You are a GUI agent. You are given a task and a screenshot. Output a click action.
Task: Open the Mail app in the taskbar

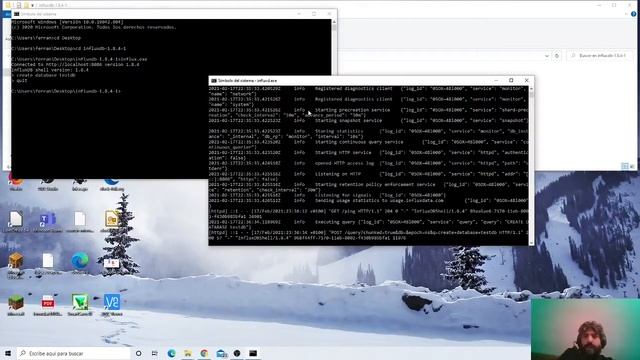coord(221,353)
